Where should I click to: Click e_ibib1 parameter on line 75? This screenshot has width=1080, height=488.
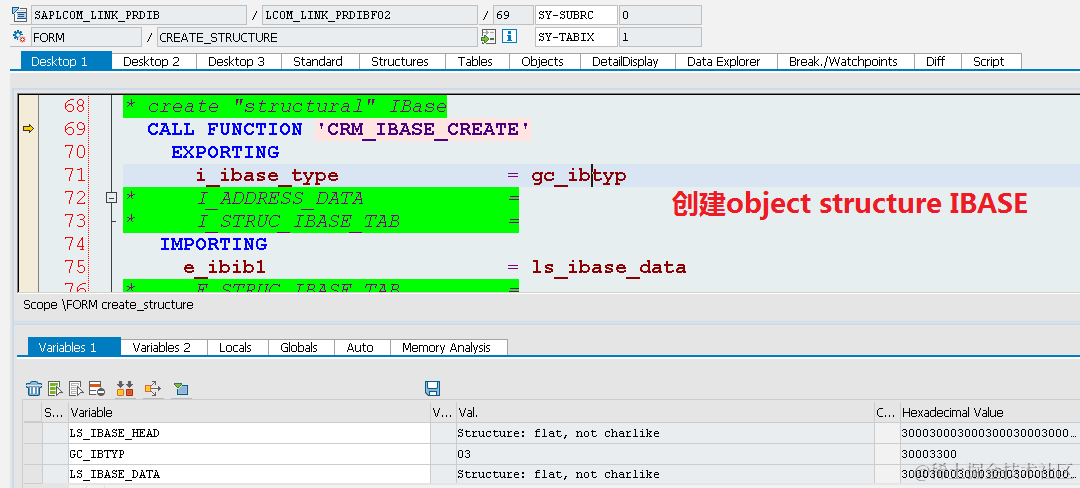[x=225, y=267]
